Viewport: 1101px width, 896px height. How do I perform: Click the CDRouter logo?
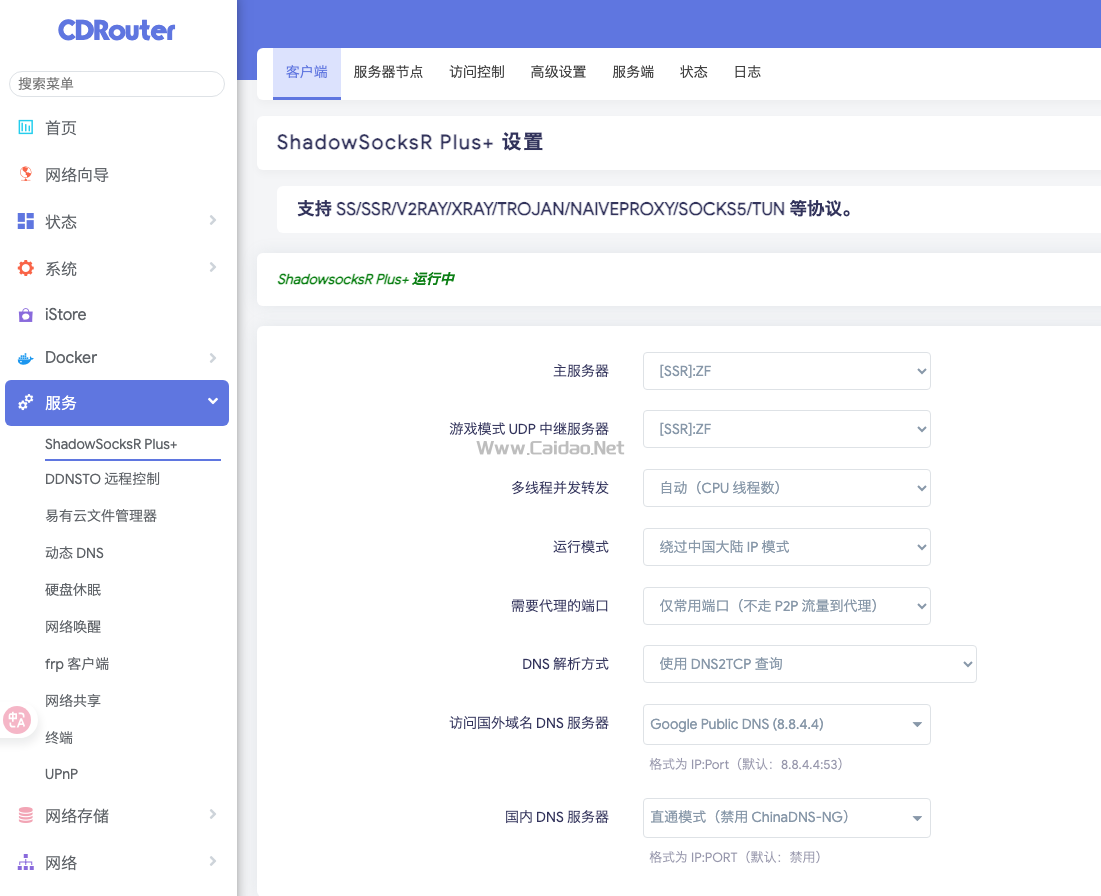[117, 31]
